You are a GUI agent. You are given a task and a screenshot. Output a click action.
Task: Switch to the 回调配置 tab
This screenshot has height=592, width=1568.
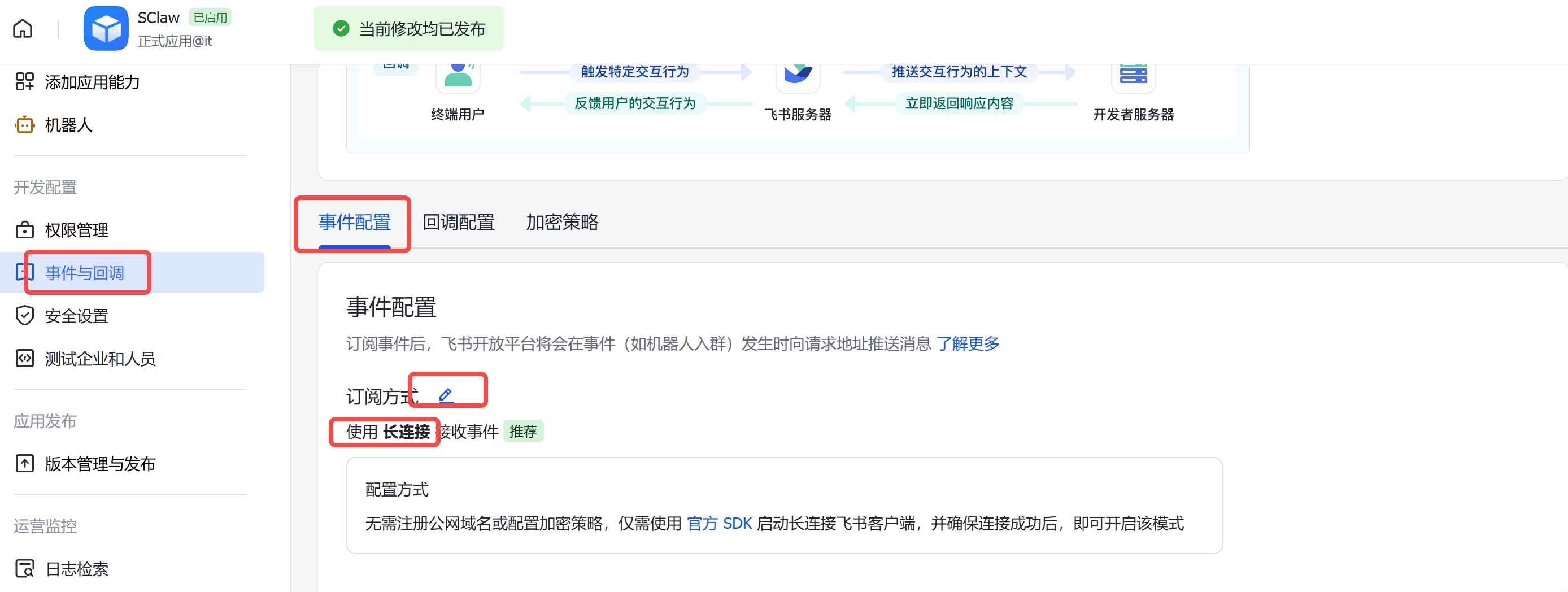coord(458,223)
